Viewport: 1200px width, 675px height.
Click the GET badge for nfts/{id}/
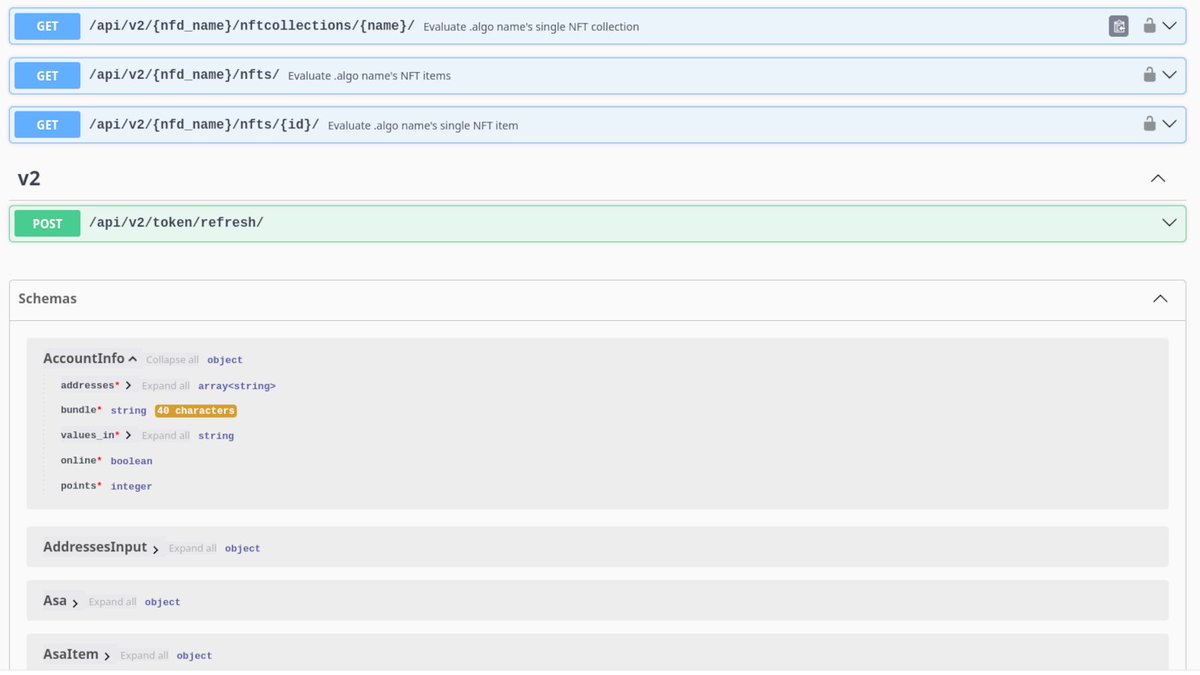[x=48, y=124]
